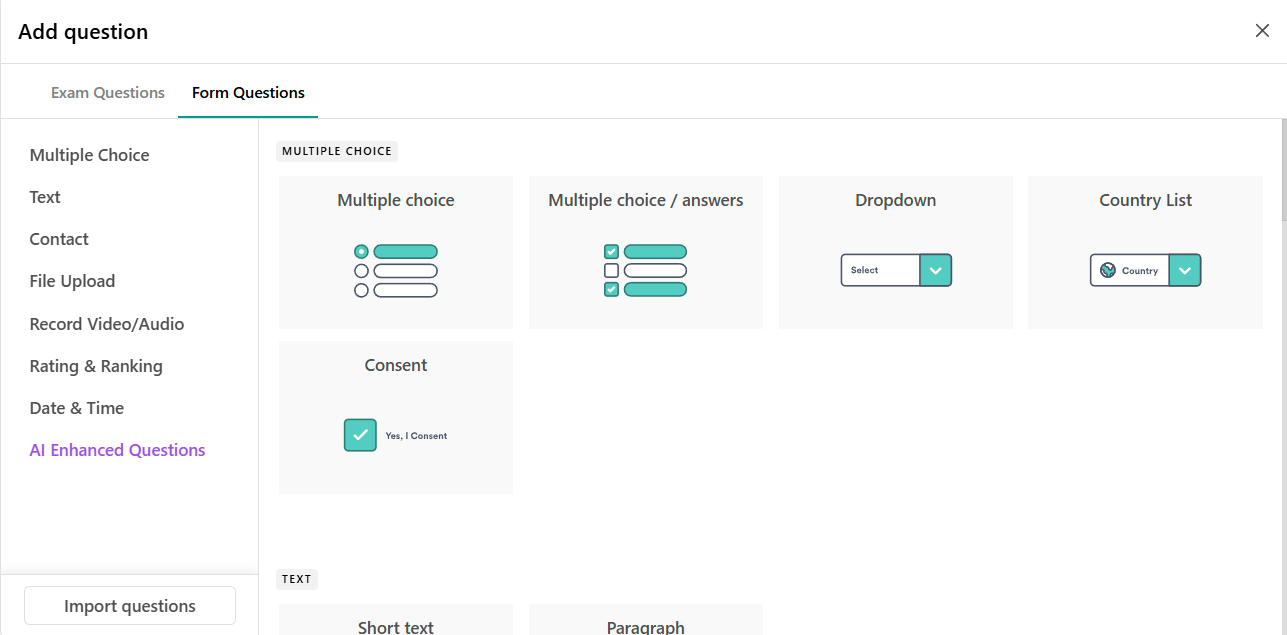Image resolution: width=1287 pixels, height=635 pixels.
Task: Go to the Text category
Action: click(45, 197)
